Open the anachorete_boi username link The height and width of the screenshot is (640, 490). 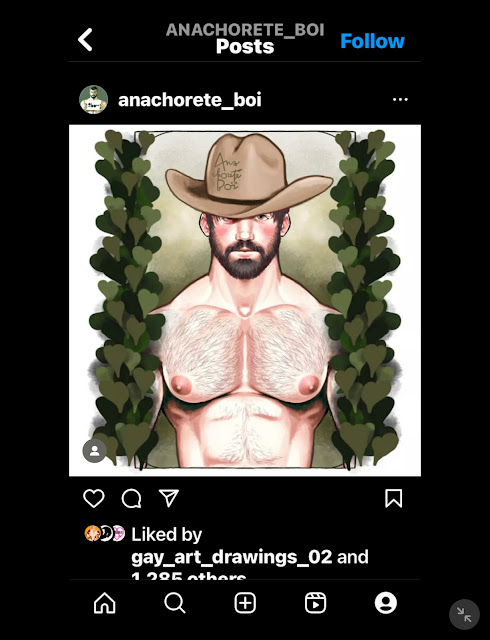189,100
